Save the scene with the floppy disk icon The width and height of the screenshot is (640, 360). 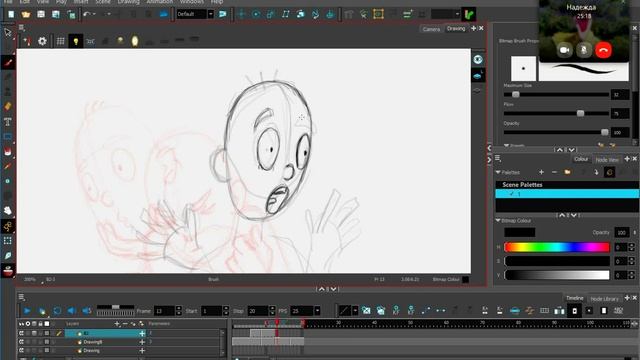tap(41, 14)
